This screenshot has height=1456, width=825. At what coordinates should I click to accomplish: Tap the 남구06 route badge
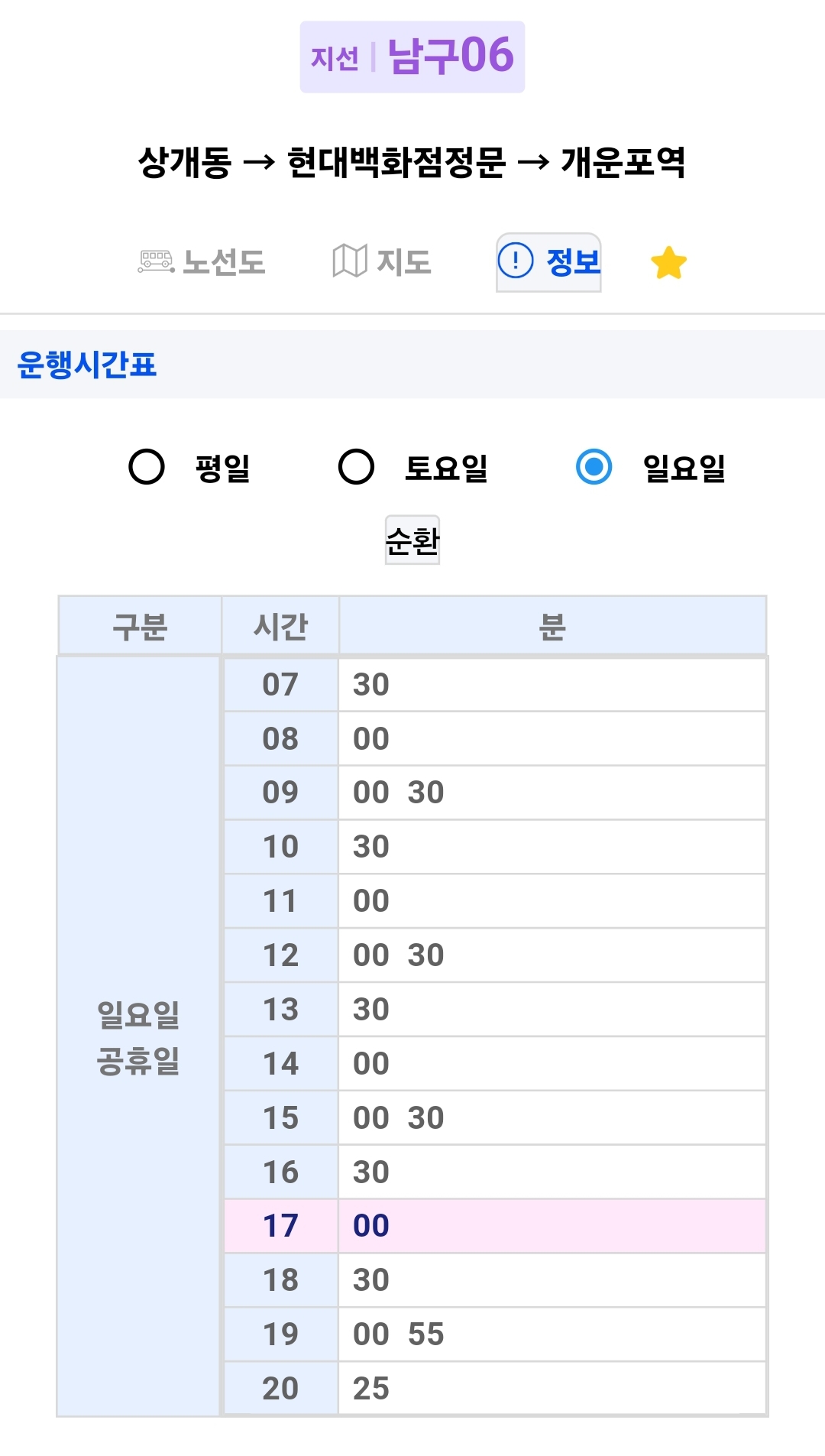tap(412, 57)
